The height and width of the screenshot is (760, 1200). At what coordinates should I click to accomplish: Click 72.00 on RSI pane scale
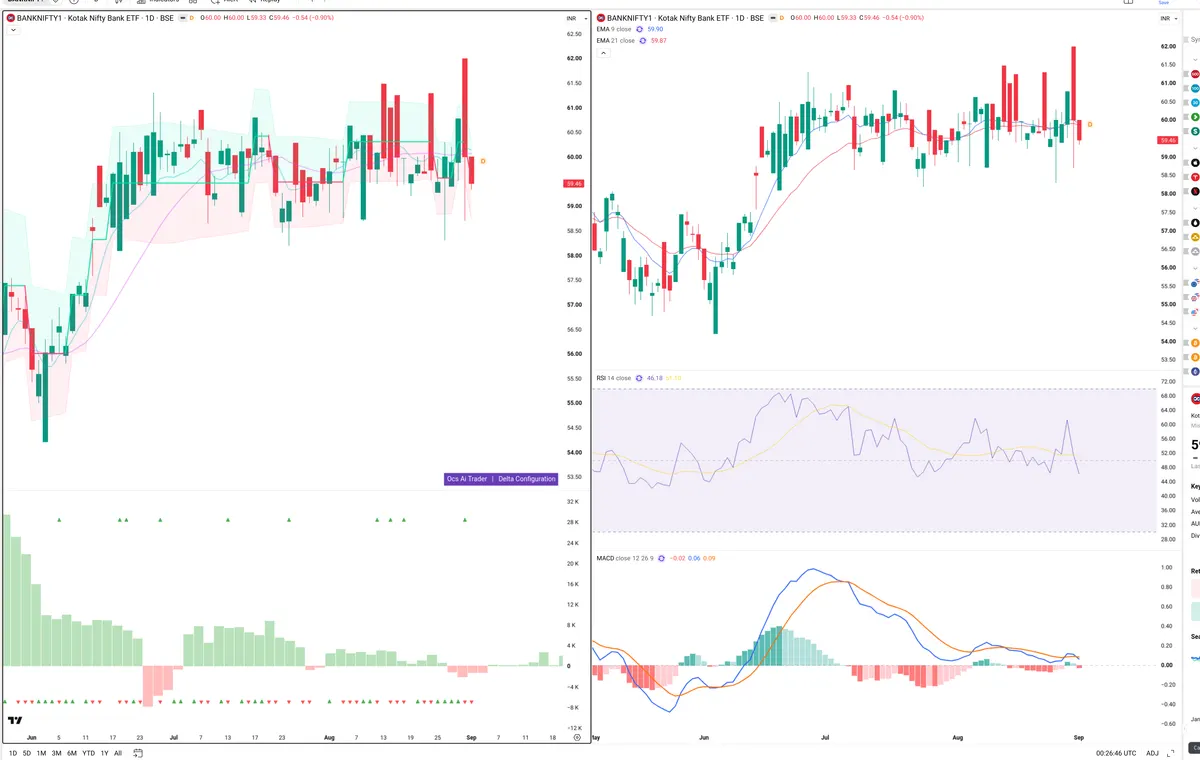(x=1169, y=383)
